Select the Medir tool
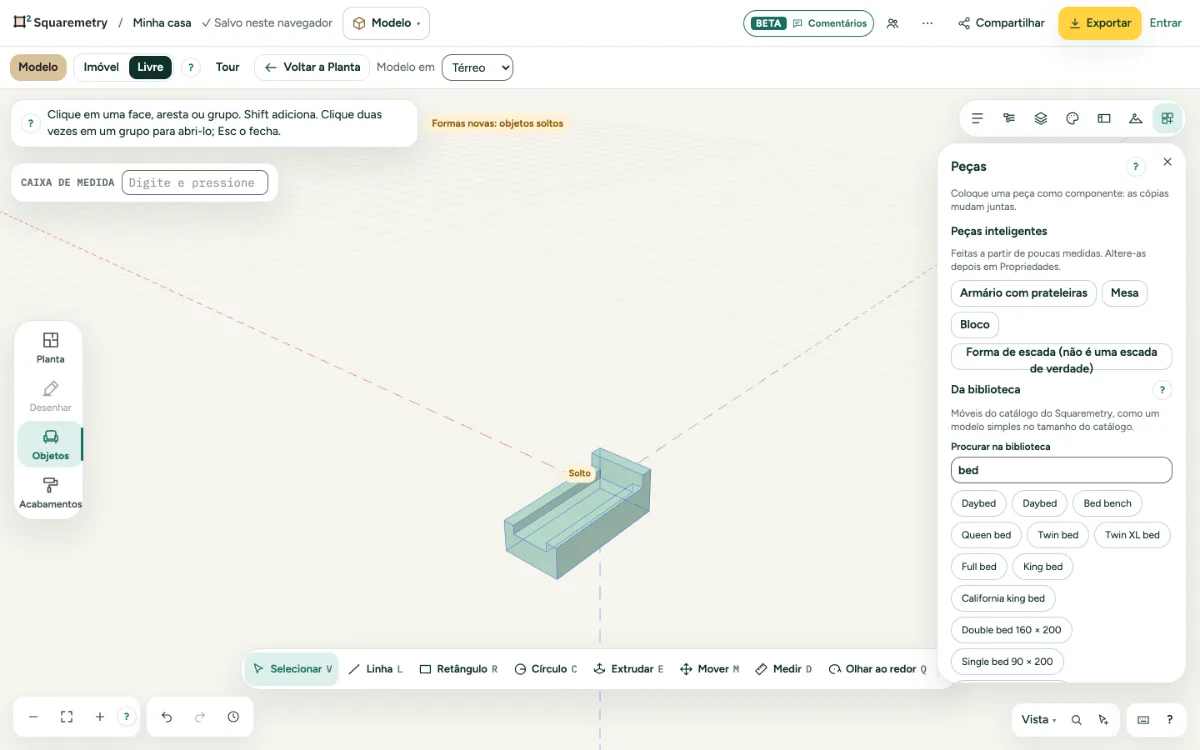This screenshot has width=1200, height=750. tap(783, 669)
